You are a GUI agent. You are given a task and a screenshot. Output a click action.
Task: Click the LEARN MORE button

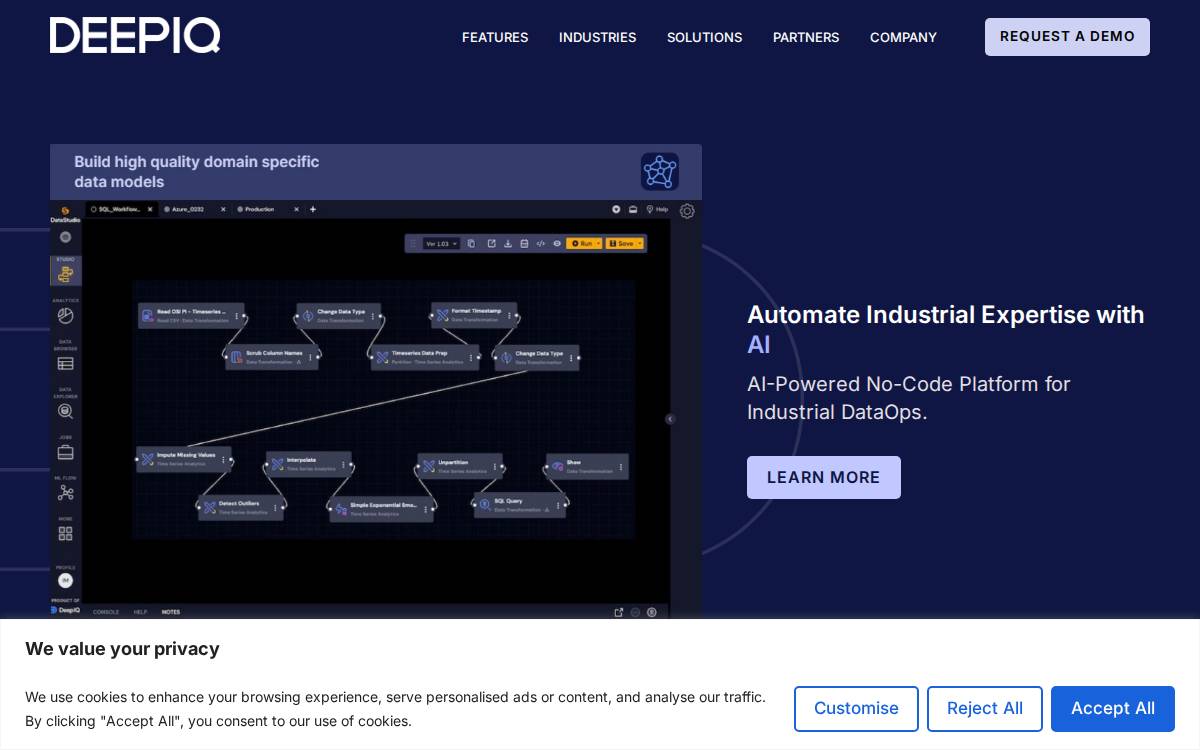tap(824, 478)
